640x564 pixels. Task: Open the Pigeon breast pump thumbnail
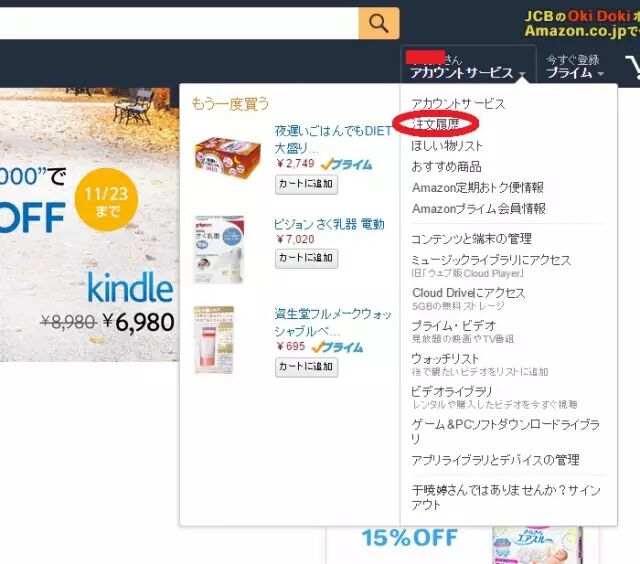[x=218, y=250]
